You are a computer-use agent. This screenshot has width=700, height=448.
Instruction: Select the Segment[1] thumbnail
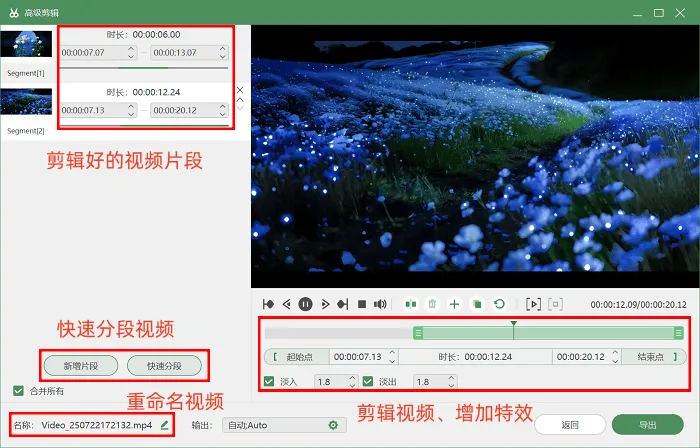tap(26, 44)
